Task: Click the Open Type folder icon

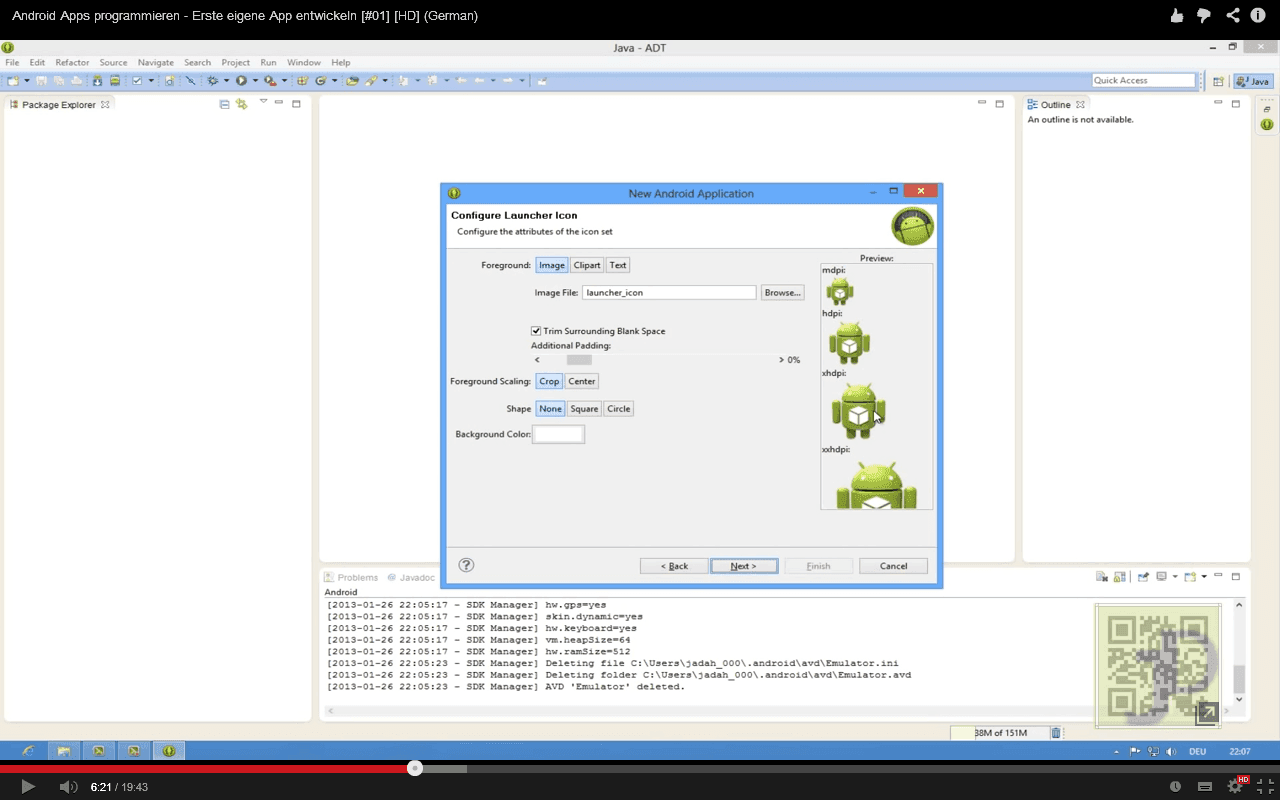Action: 352,80
